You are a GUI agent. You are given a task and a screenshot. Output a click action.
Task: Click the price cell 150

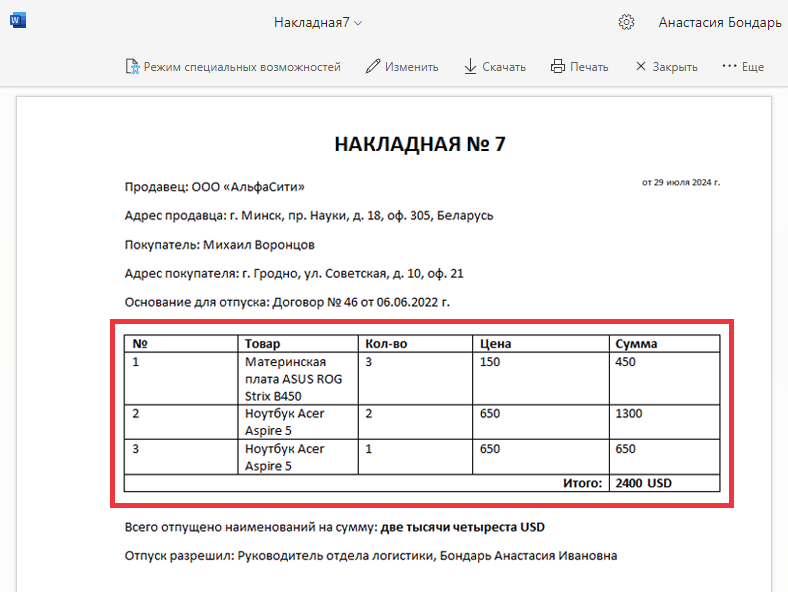tap(541, 378)
